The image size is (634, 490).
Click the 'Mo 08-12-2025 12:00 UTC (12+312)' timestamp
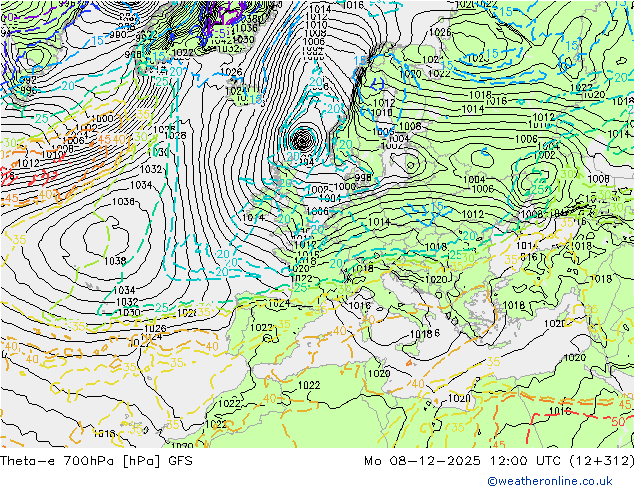499,461
